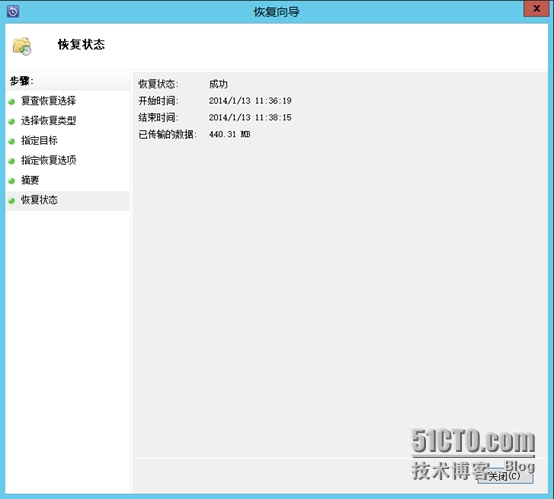Close the 恢复向导 window with X
This screenshot has height=499, width=554.
[x=536, y=8]
